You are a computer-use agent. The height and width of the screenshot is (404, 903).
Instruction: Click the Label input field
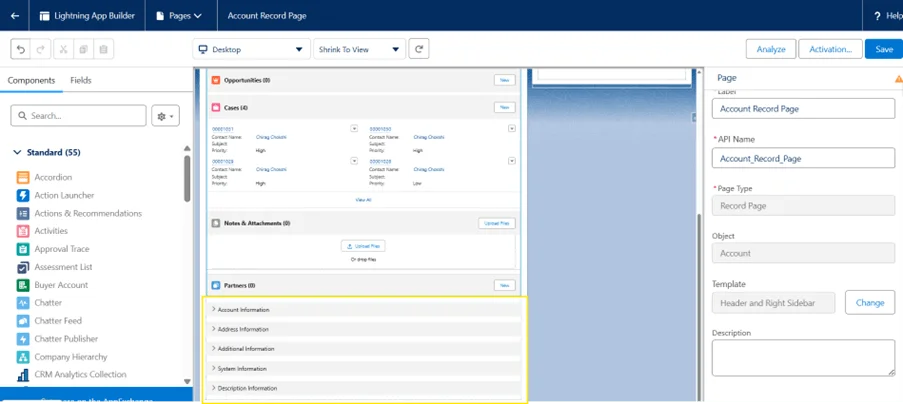[x=803, y=109]
